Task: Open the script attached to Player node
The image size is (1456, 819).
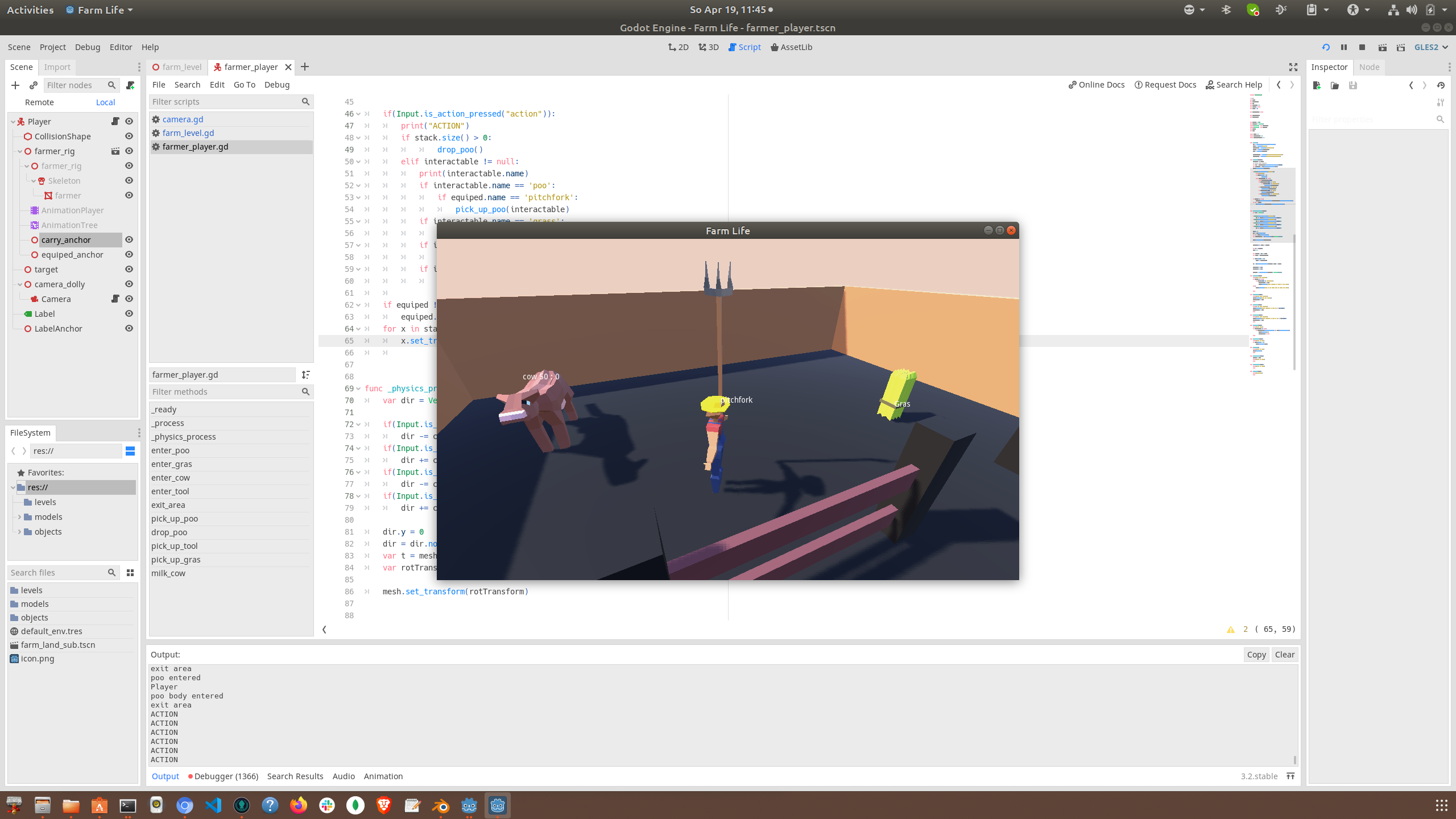Action: [x=115, y=121]
